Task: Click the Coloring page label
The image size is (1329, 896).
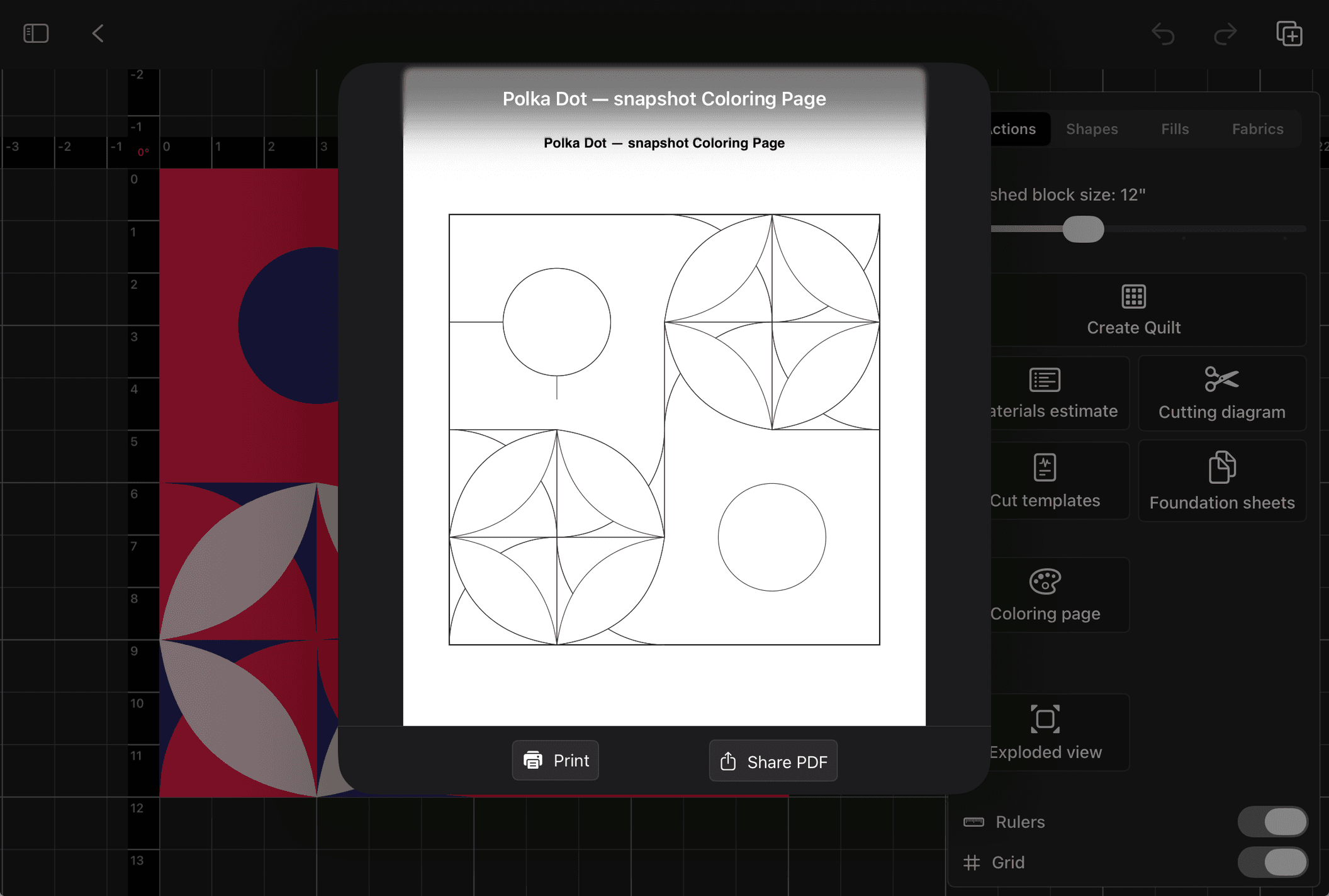Action: [1045, 613]
